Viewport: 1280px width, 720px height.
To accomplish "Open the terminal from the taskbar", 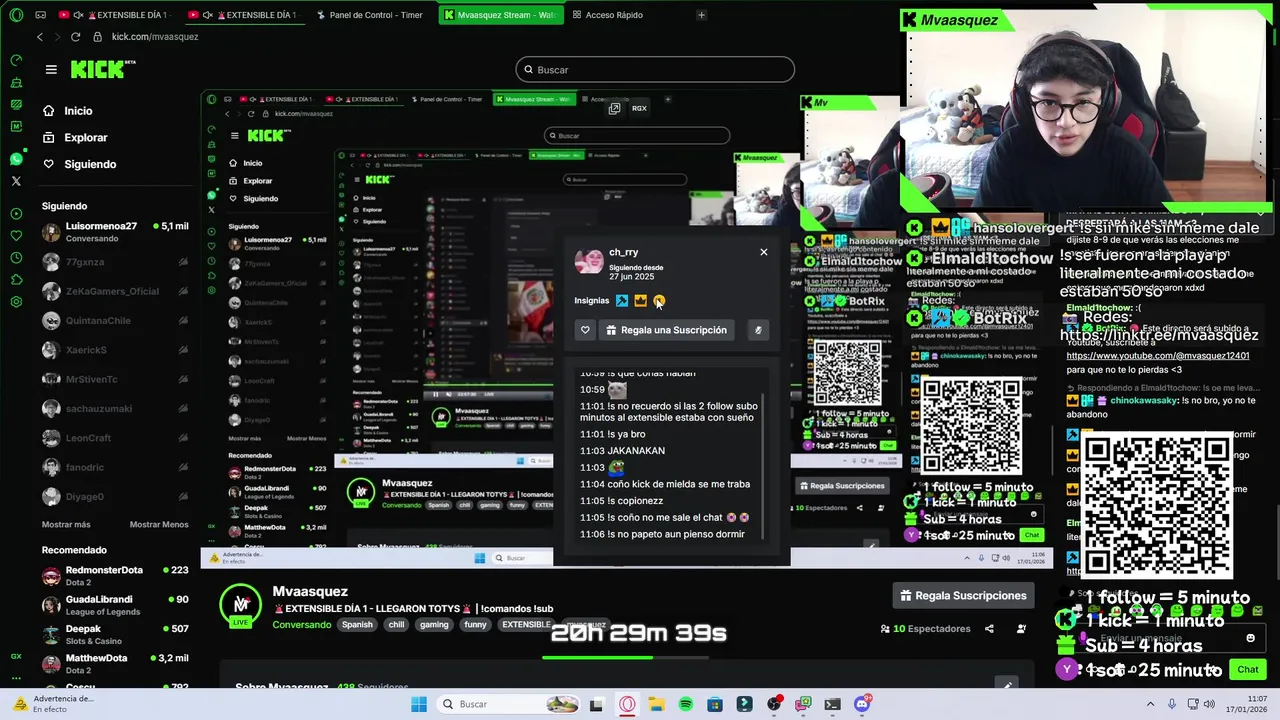I will coord(833,705).
